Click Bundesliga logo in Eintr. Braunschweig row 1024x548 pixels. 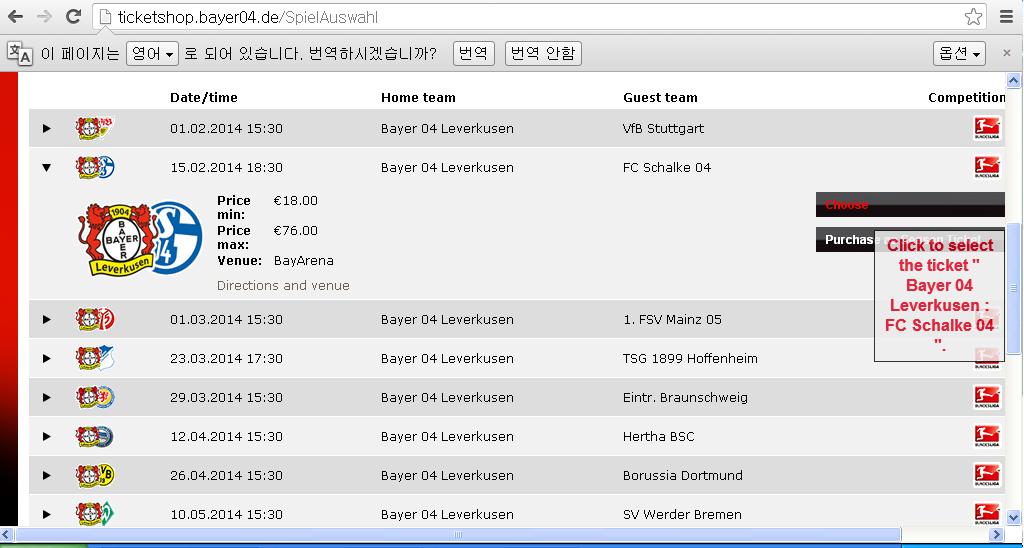point(987,397)
